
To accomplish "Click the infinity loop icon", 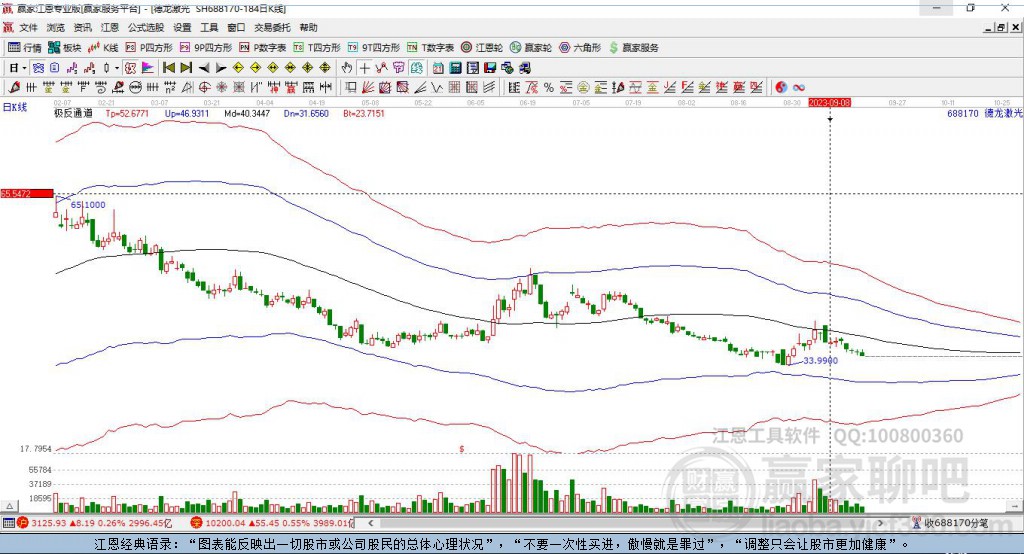I will (x=798, y=88).
